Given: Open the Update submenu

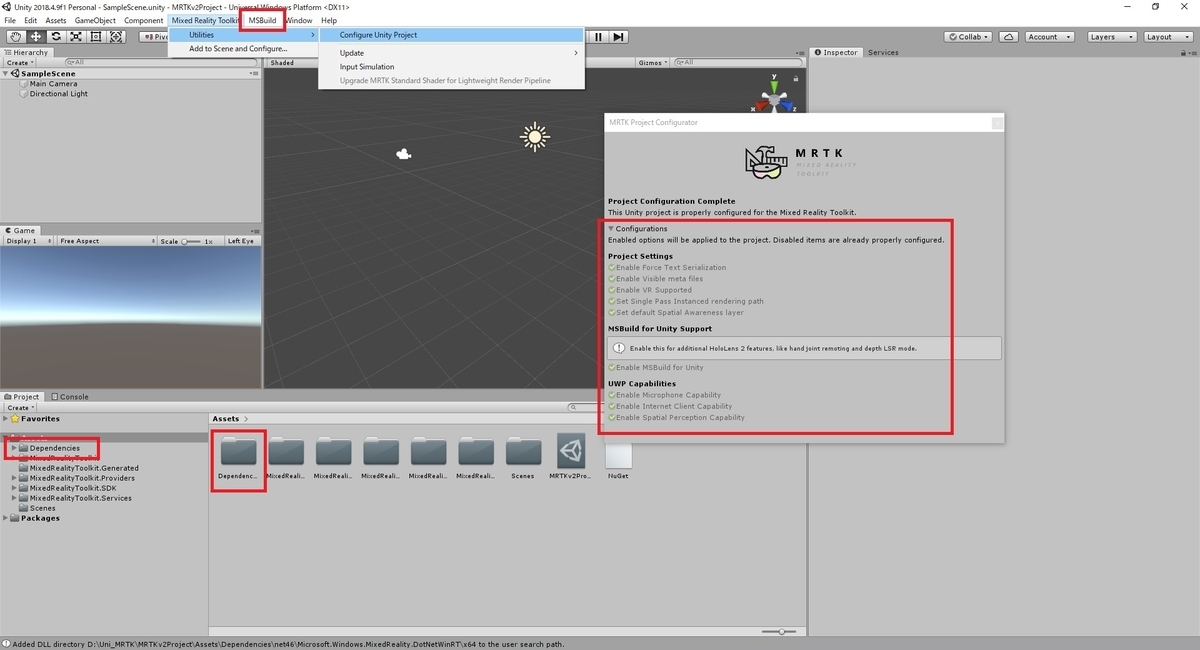Looking at the screenshot, I should pyautogui.click(x=451, y=53).
